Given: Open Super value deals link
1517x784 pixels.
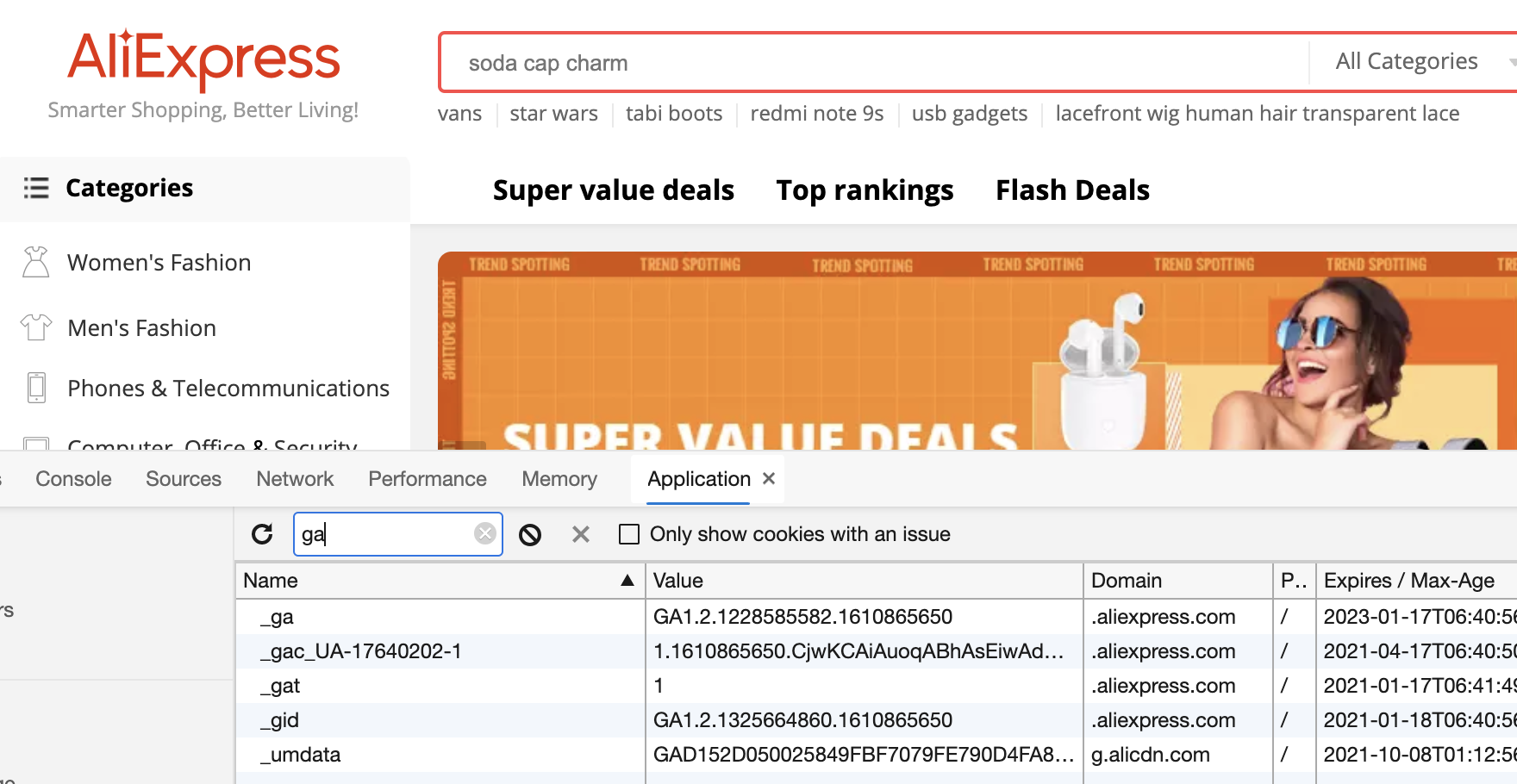Looking at the screenshot, I should coord(614,190).
